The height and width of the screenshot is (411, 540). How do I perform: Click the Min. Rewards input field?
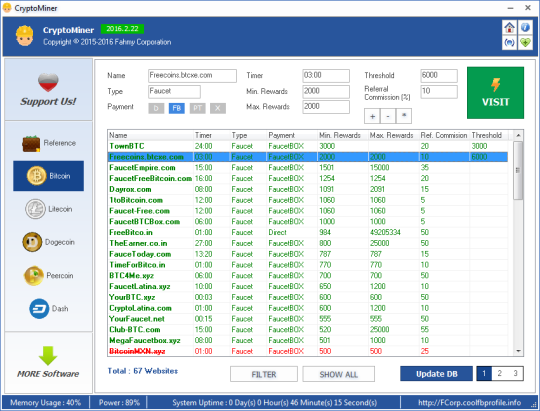click(326, 92)
